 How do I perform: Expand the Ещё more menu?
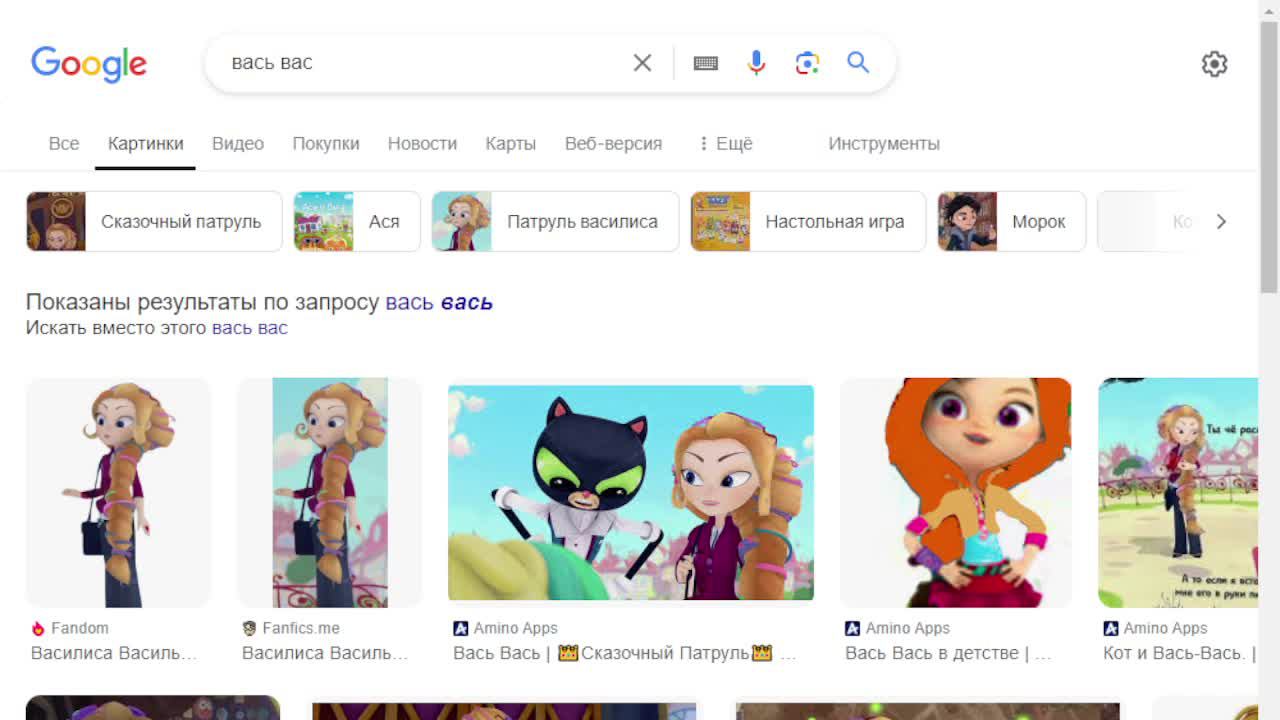pyautogui.click(x=725, y=143)
